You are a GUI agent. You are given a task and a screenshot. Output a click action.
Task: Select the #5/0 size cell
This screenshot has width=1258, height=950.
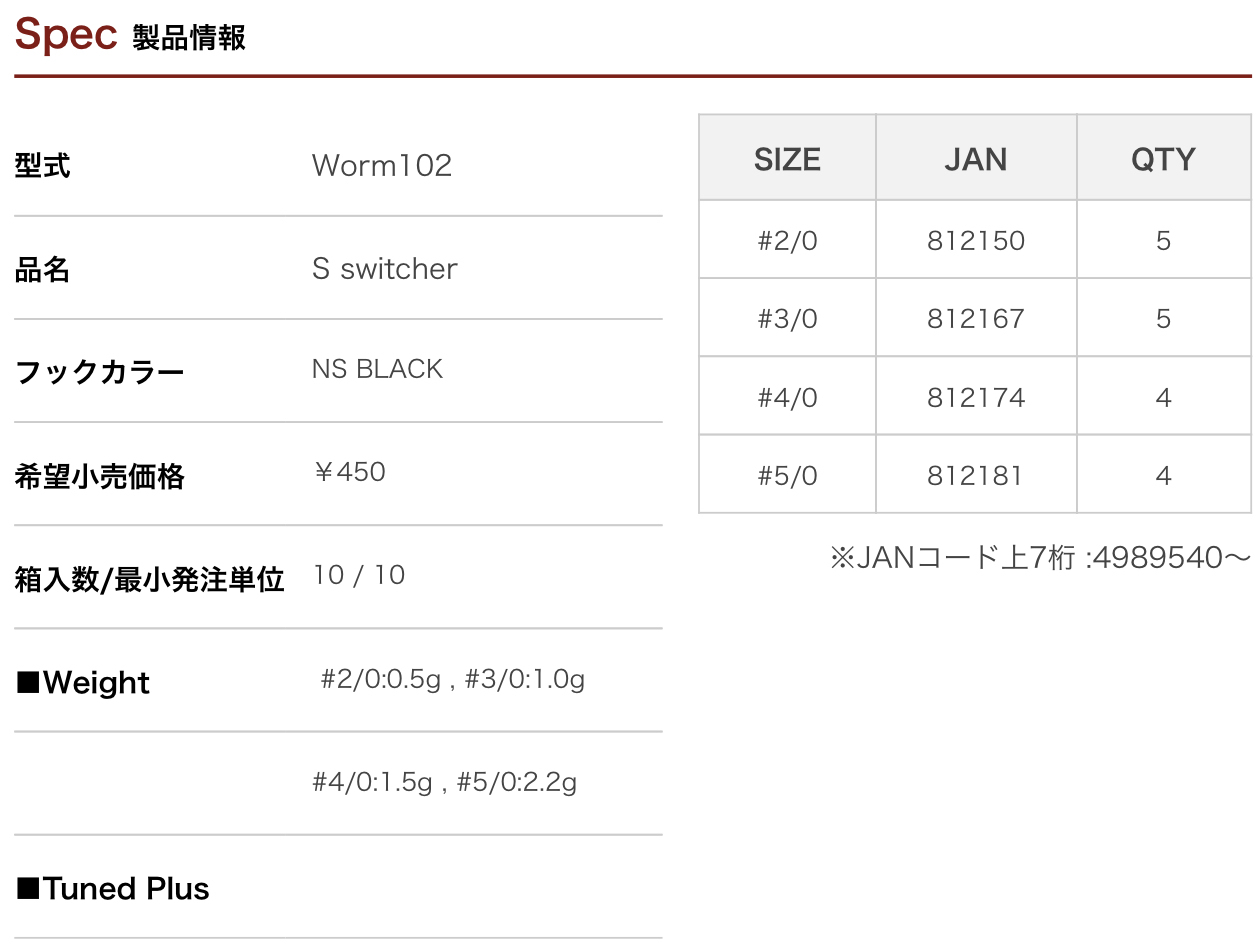787,476
